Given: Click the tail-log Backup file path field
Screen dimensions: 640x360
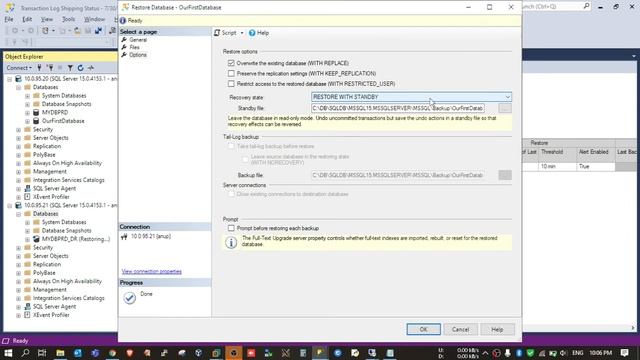Looking at the screenshot, I should coord(398,175).
